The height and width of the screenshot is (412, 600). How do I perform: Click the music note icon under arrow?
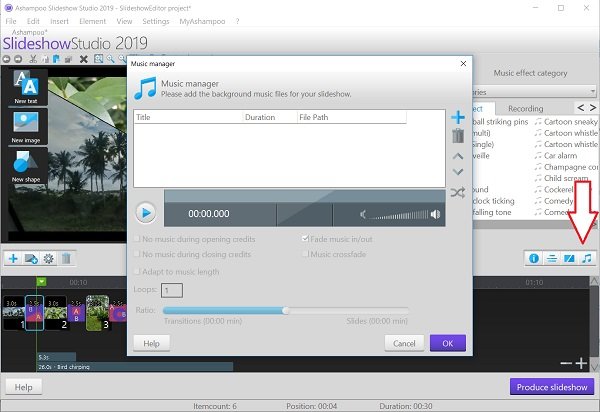point(587,259)
